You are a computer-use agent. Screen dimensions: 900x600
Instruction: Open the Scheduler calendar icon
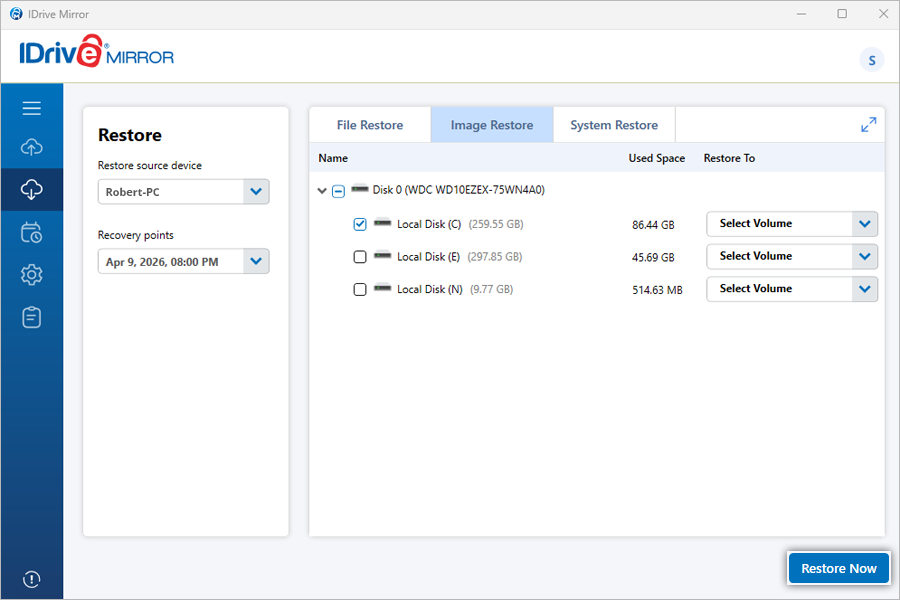pyautogui.click(x=31, y=233)
